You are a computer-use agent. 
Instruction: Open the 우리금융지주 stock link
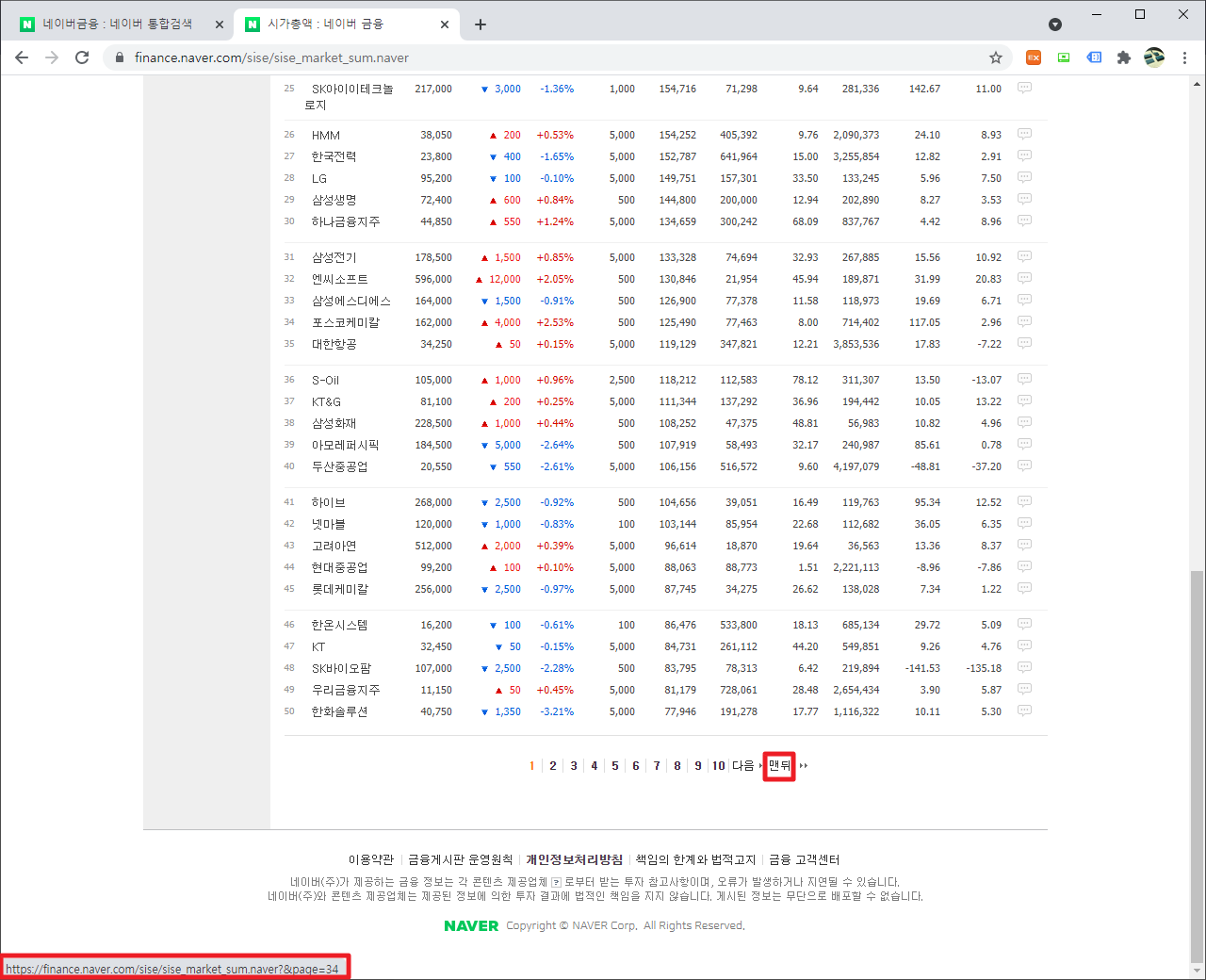point(346,690)
